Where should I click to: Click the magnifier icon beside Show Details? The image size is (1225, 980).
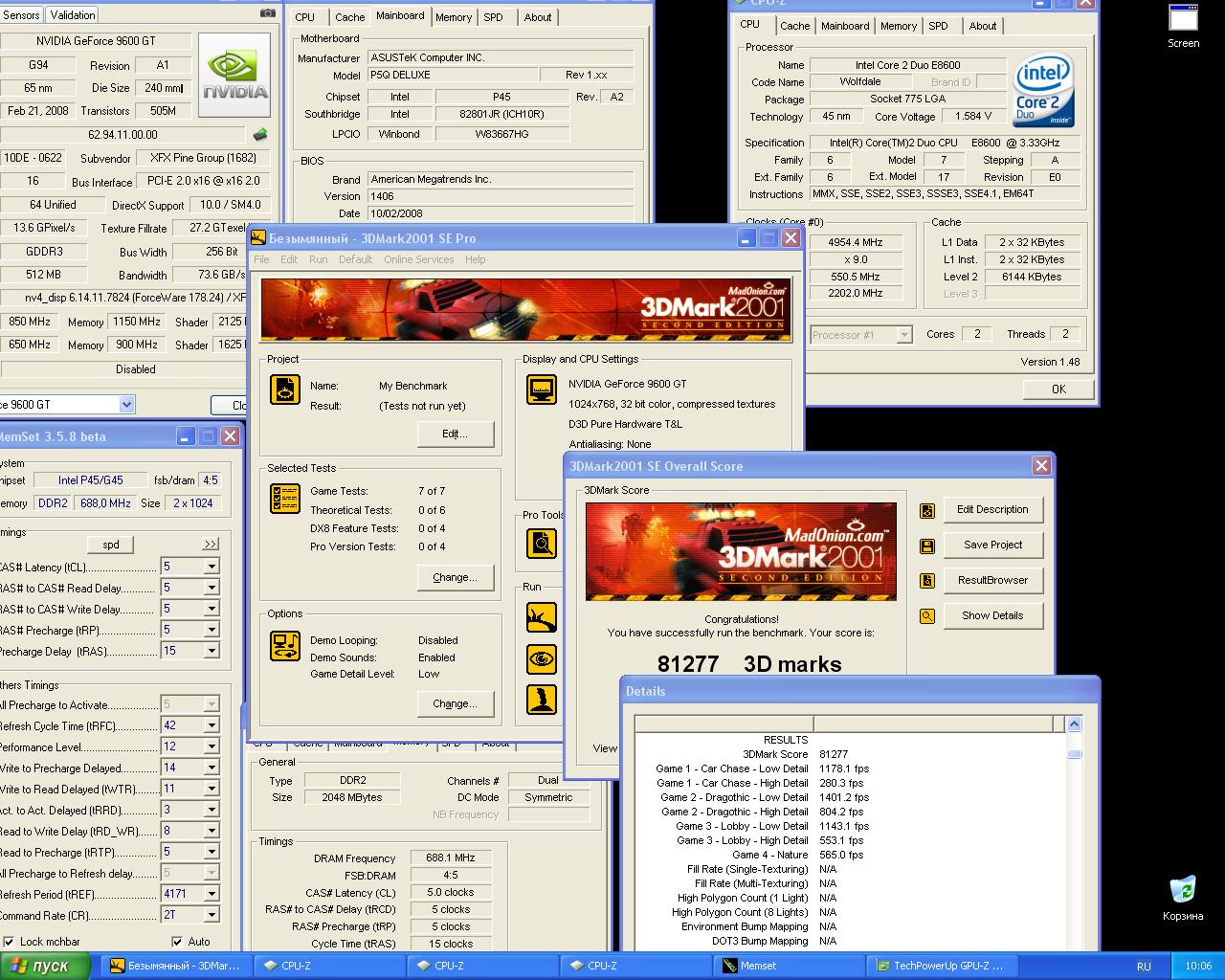926,616
